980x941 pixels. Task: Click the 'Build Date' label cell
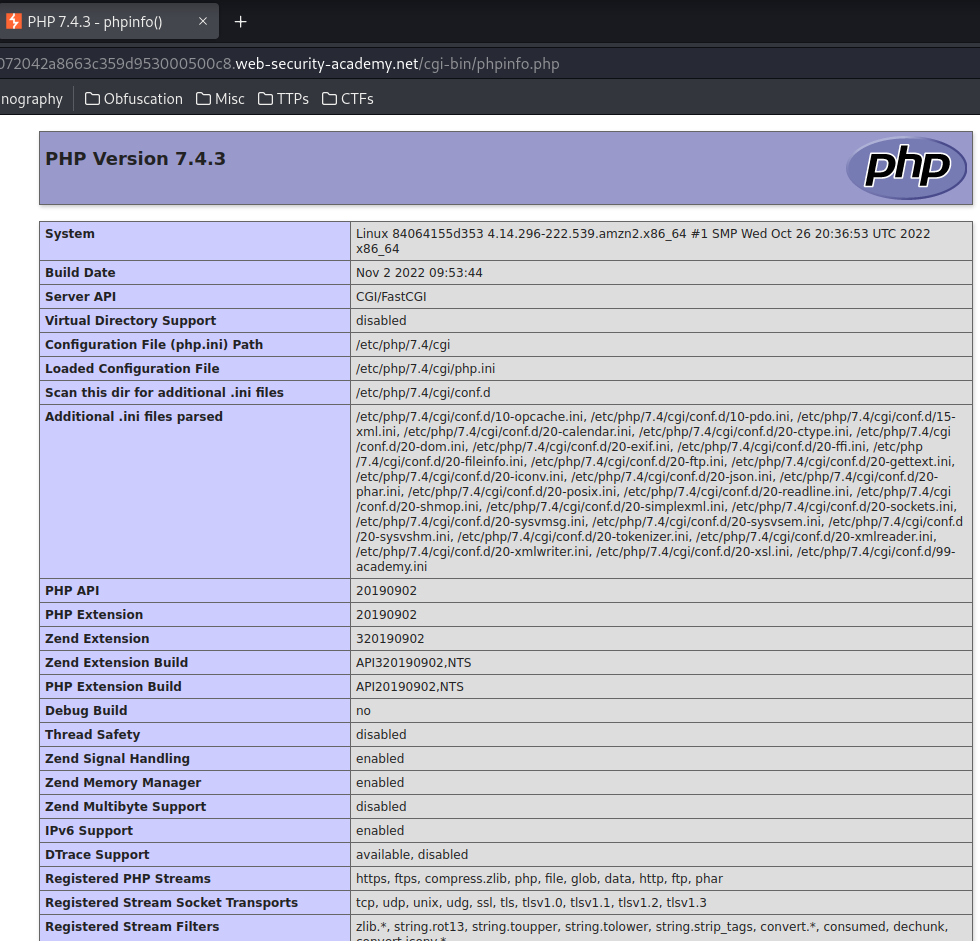coord(195,272)
